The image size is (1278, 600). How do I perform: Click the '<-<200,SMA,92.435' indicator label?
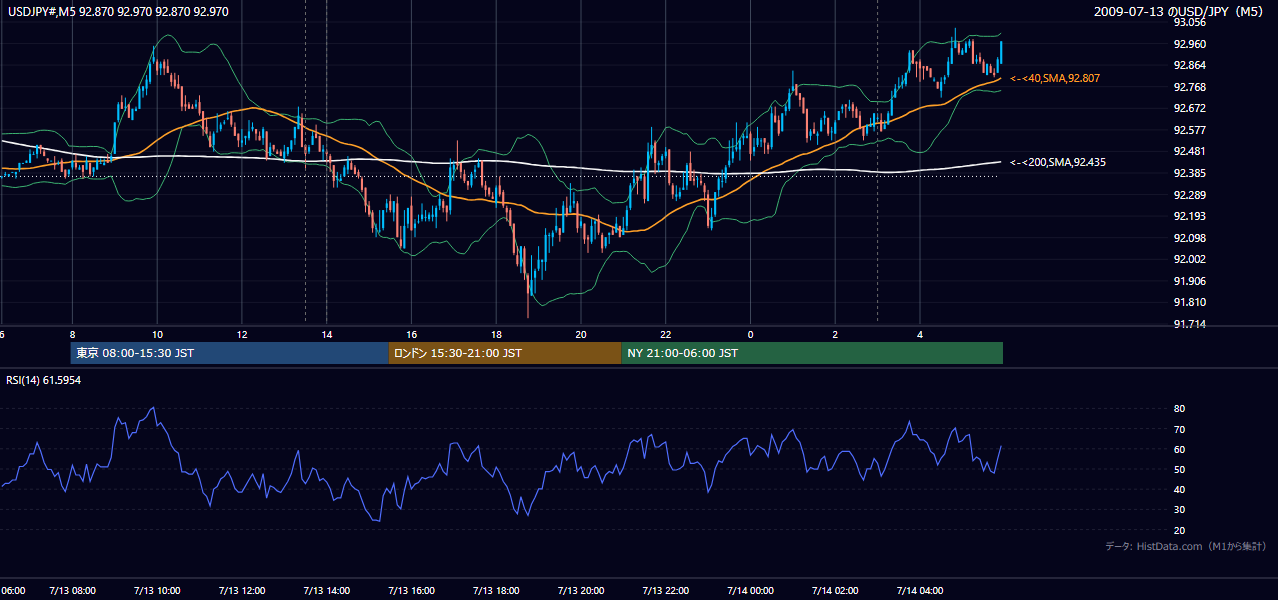(x=1058, y=162)
